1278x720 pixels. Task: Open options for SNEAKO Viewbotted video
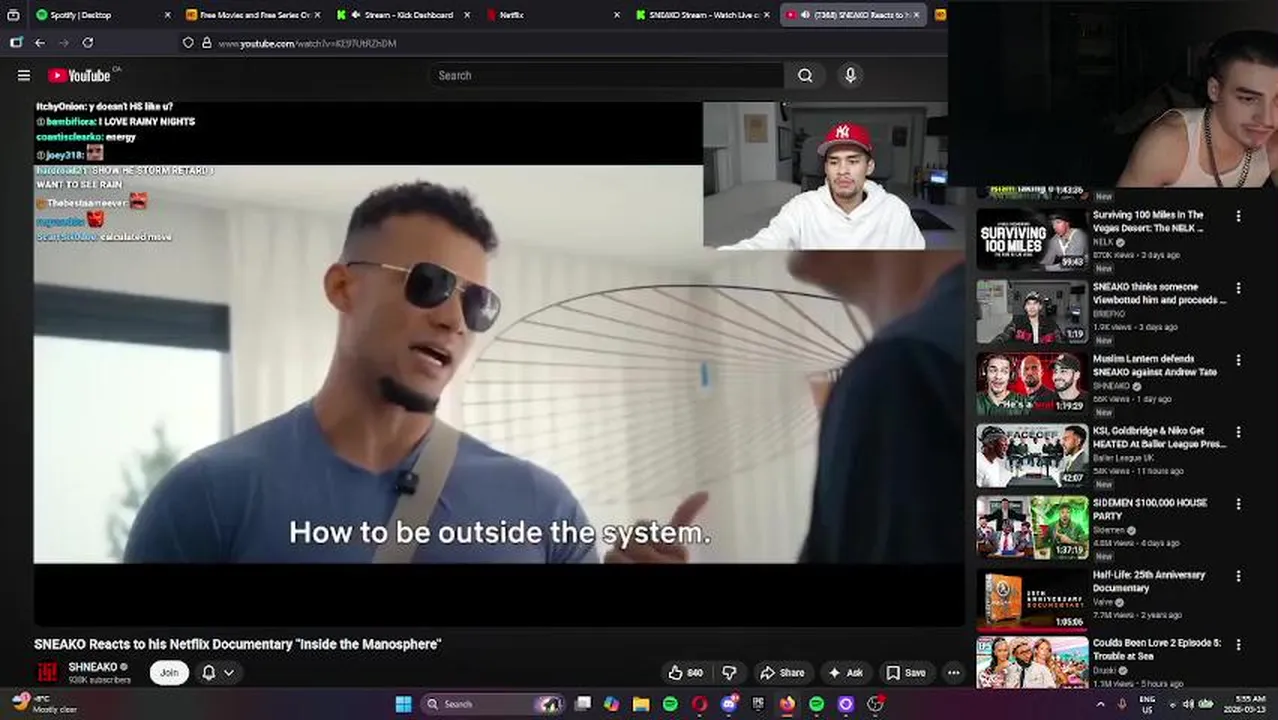click(x=1238, y=288)
